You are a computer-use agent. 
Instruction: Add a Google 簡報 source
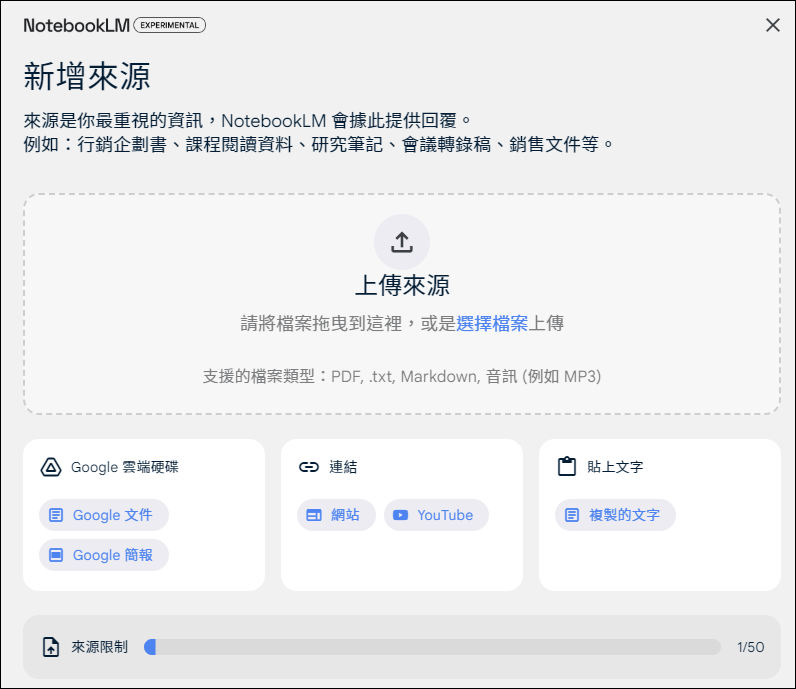[104, 555]
